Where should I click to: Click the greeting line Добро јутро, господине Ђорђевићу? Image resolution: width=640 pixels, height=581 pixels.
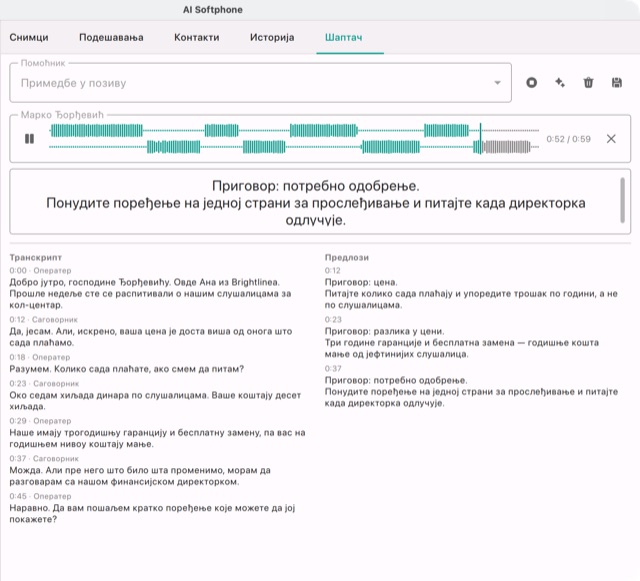[x=144, y=282]
